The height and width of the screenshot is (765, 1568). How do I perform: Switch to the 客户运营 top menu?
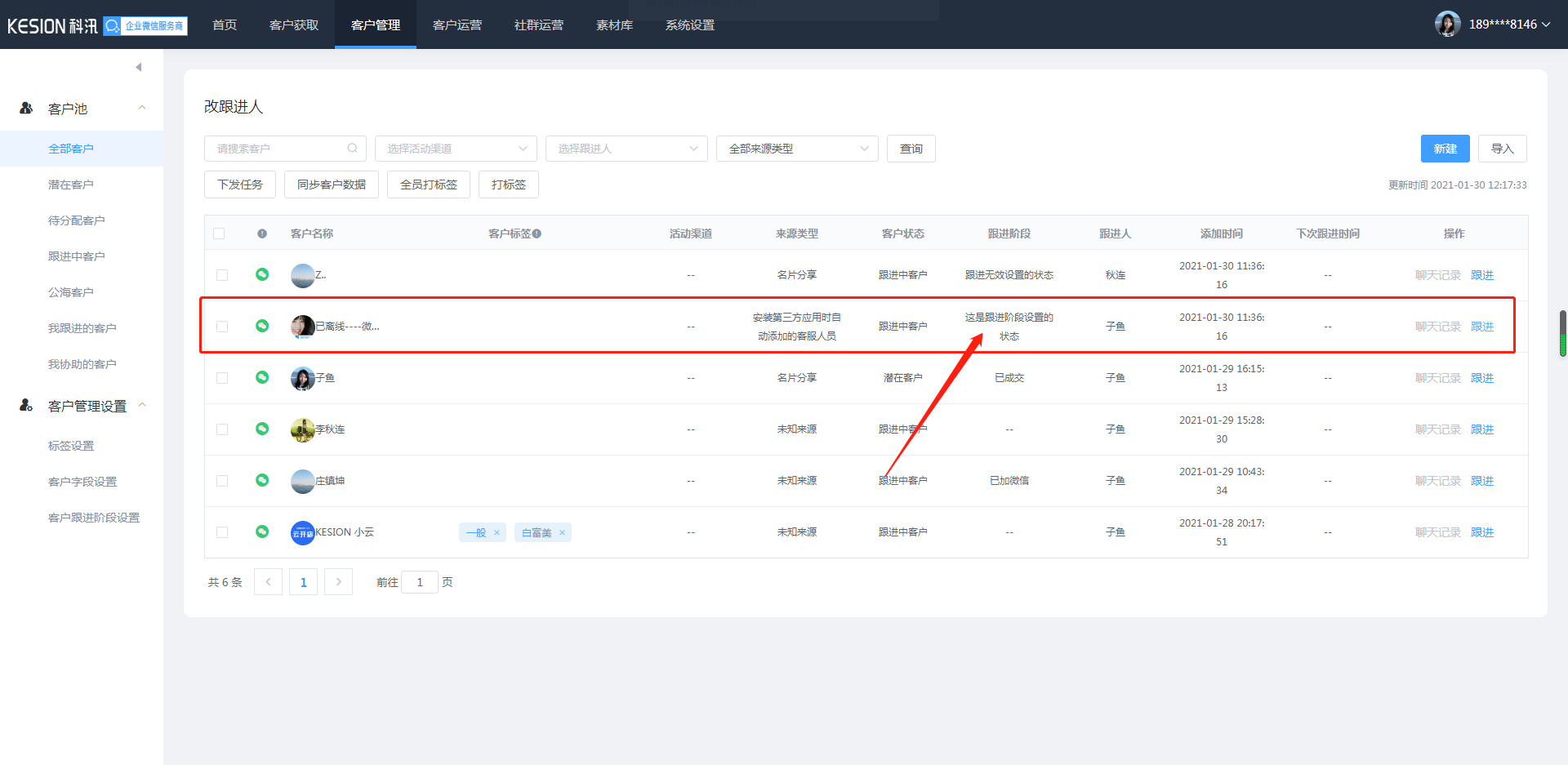coord(457,24)
